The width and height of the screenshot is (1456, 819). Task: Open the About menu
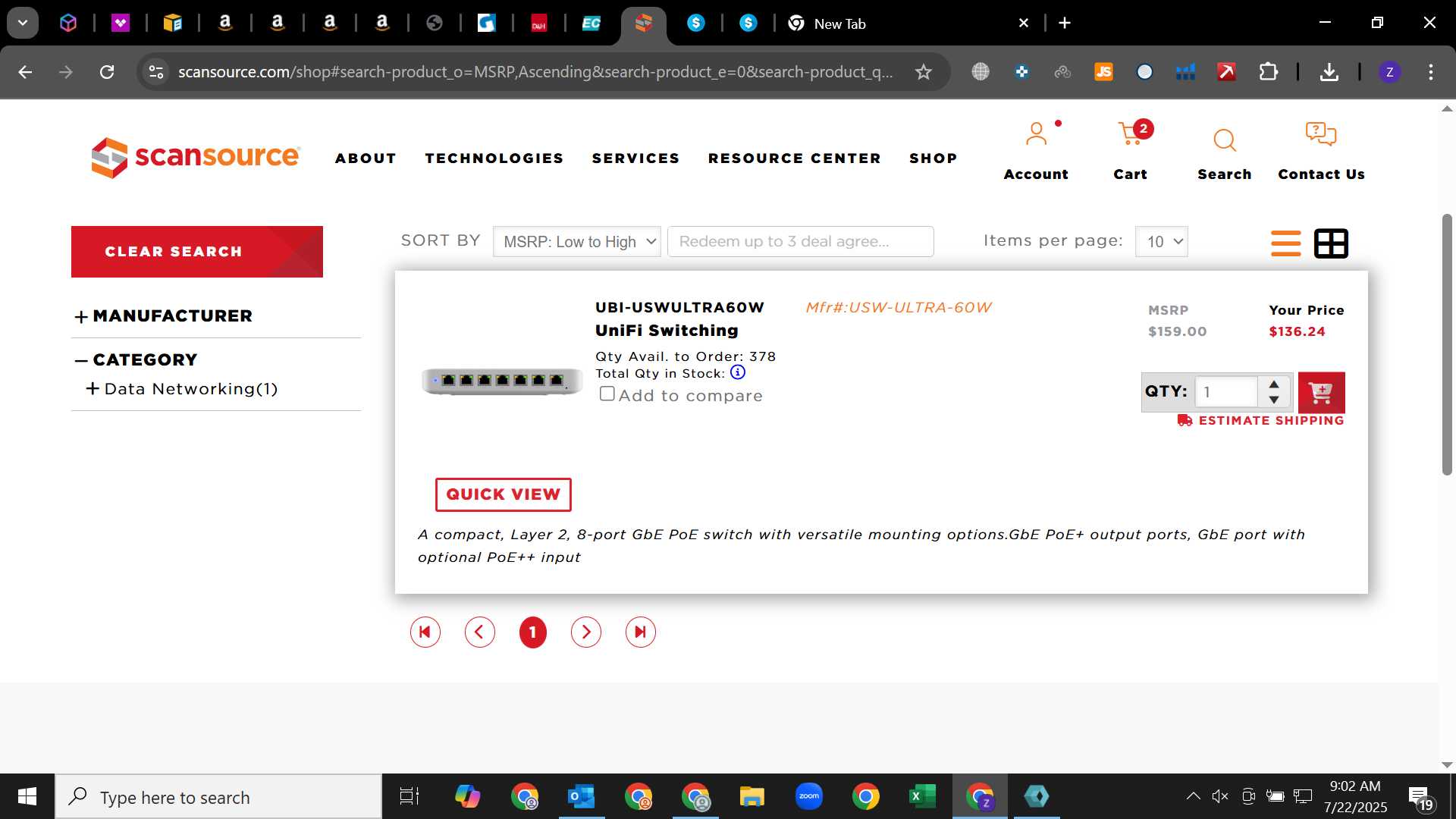pyautogui.click(x=366, y=158)
